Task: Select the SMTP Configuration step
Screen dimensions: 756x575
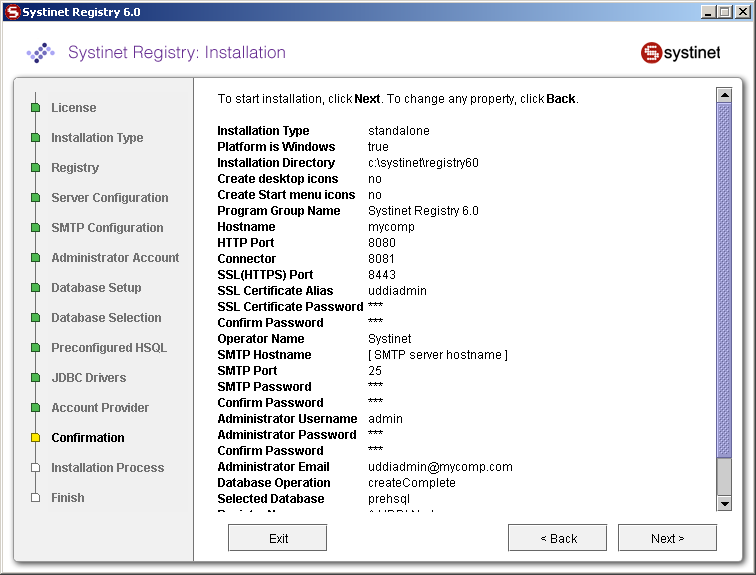Action: pyautogui.click(x=107, y=227)
